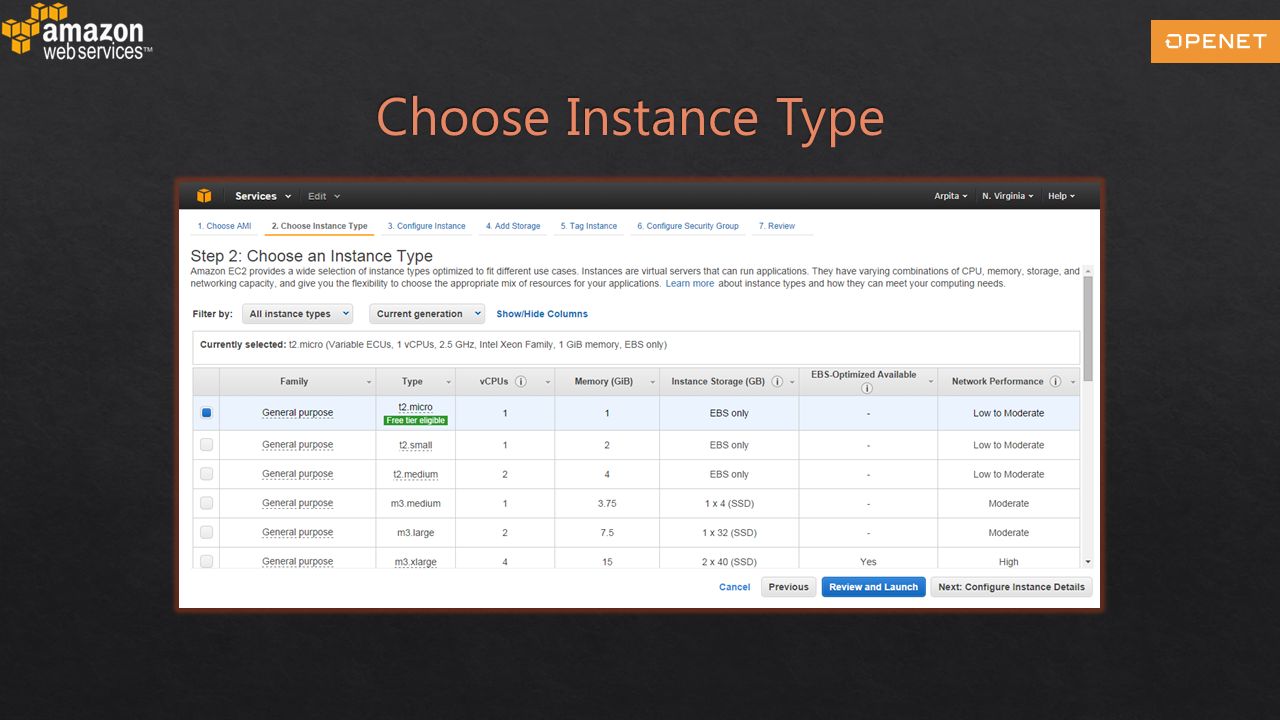Viewport: 1280px width, 720px height.
Task: Open the Learn more link
Action: coord(690,284)
